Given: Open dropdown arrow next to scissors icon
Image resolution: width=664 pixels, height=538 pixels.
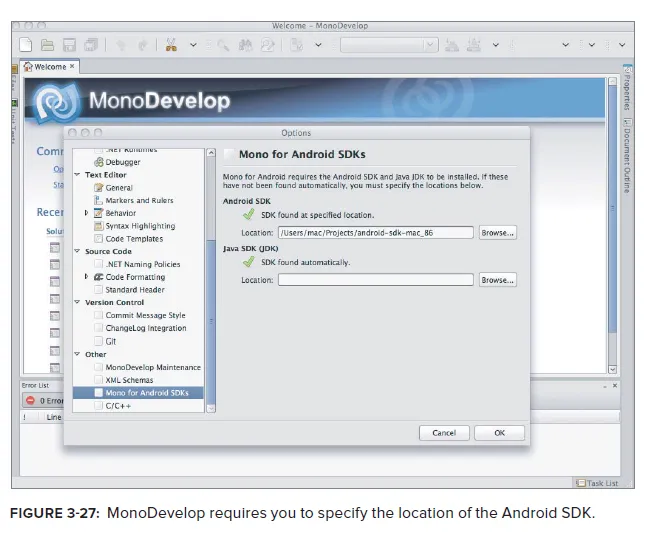Looking at the screenshot, I should pos(193,45).
